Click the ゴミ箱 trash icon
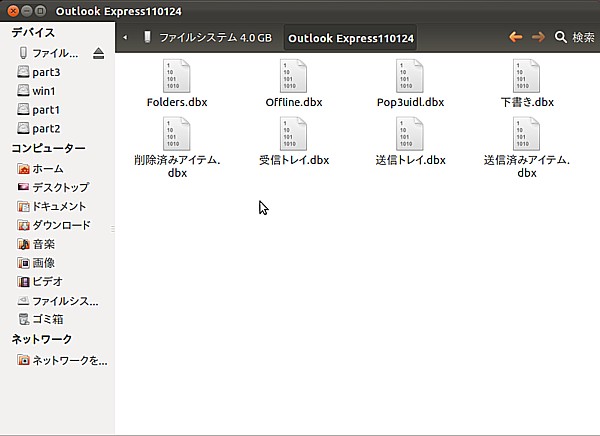Screen dimensions: 600x436 (24, 319)
